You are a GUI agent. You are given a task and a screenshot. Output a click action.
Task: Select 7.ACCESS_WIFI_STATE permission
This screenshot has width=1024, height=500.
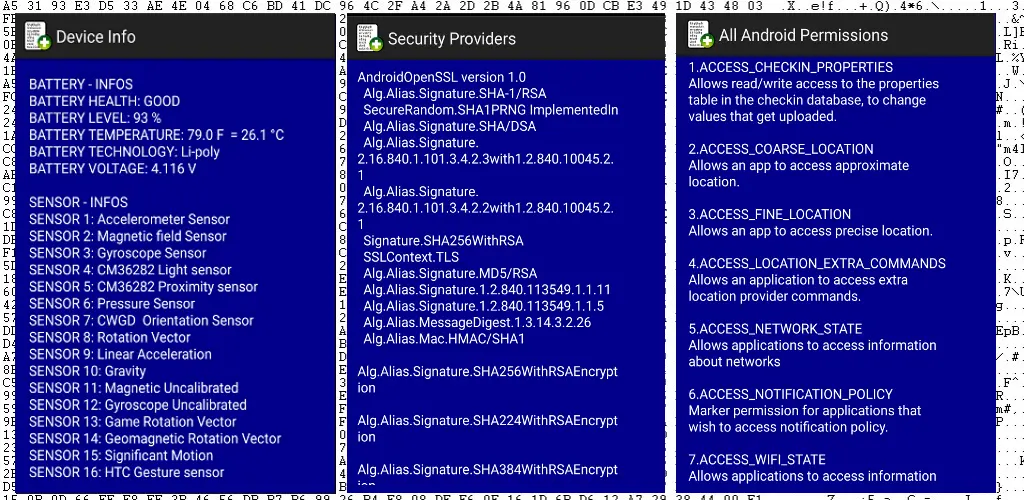757,459
